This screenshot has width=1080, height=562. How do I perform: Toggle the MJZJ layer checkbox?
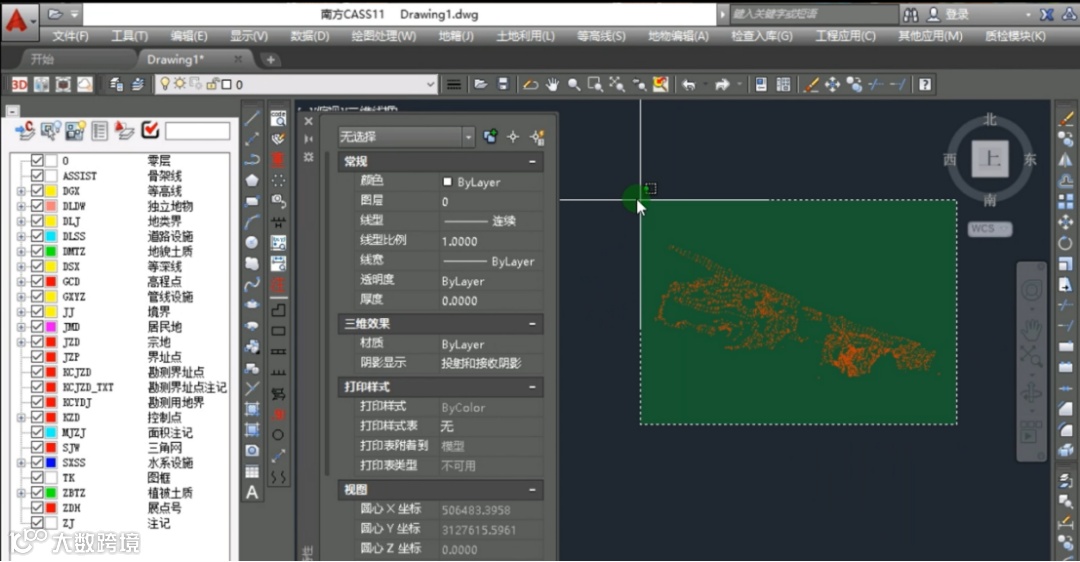pos(37,433)
